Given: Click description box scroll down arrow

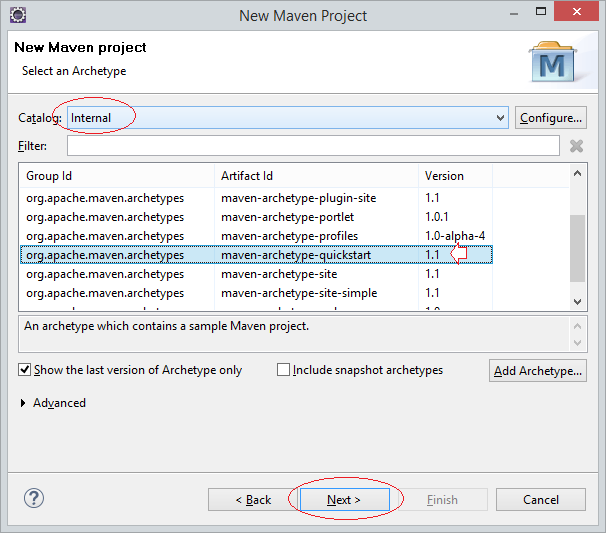Looking at the screenshot, I should 577,343.
